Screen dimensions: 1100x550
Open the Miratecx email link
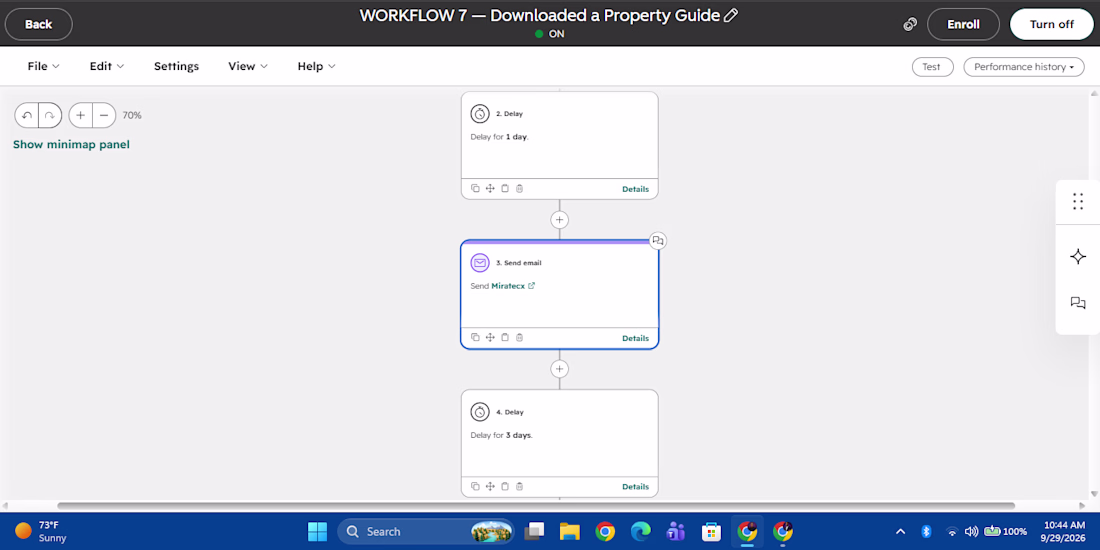(508, 286)
